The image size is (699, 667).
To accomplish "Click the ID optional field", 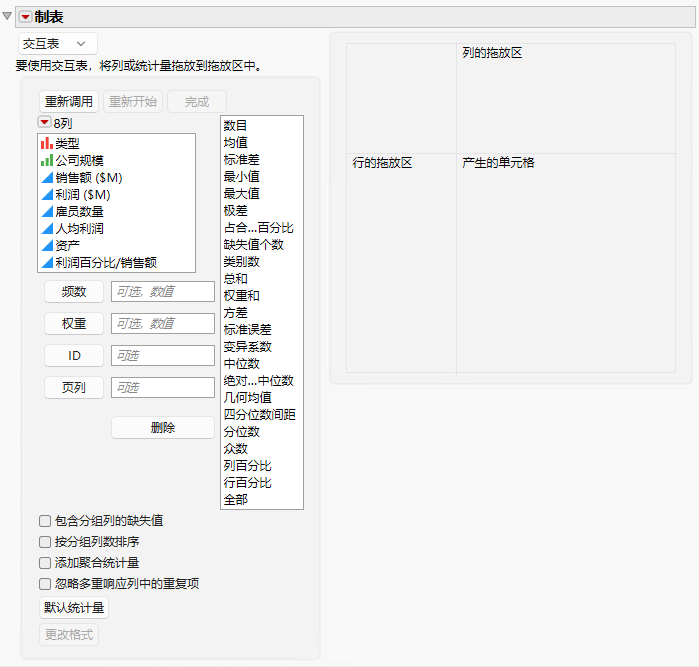I will click(163, 356).
